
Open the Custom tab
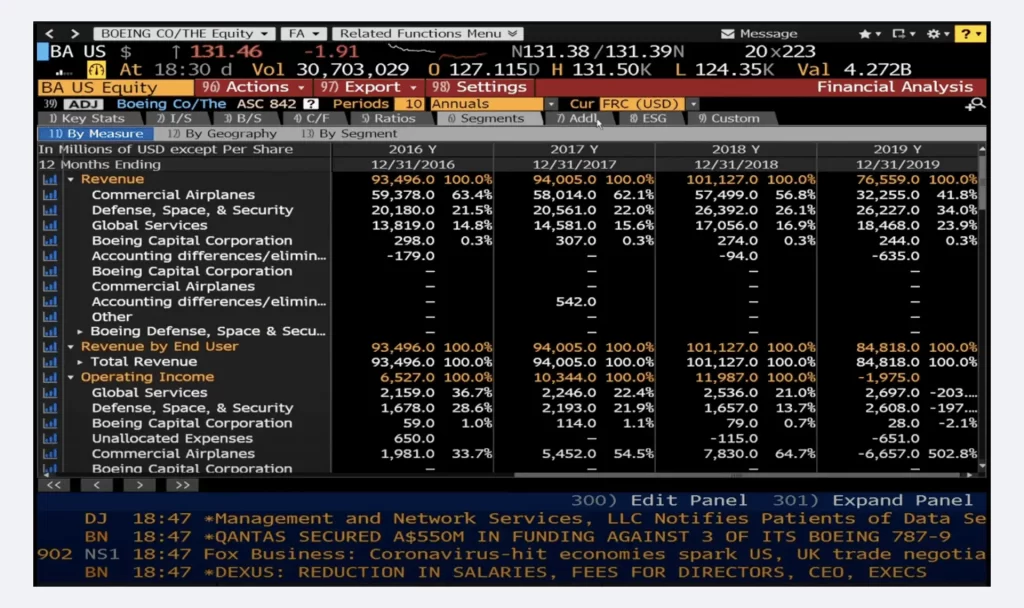pyautogui.click(x=729, y=119)
